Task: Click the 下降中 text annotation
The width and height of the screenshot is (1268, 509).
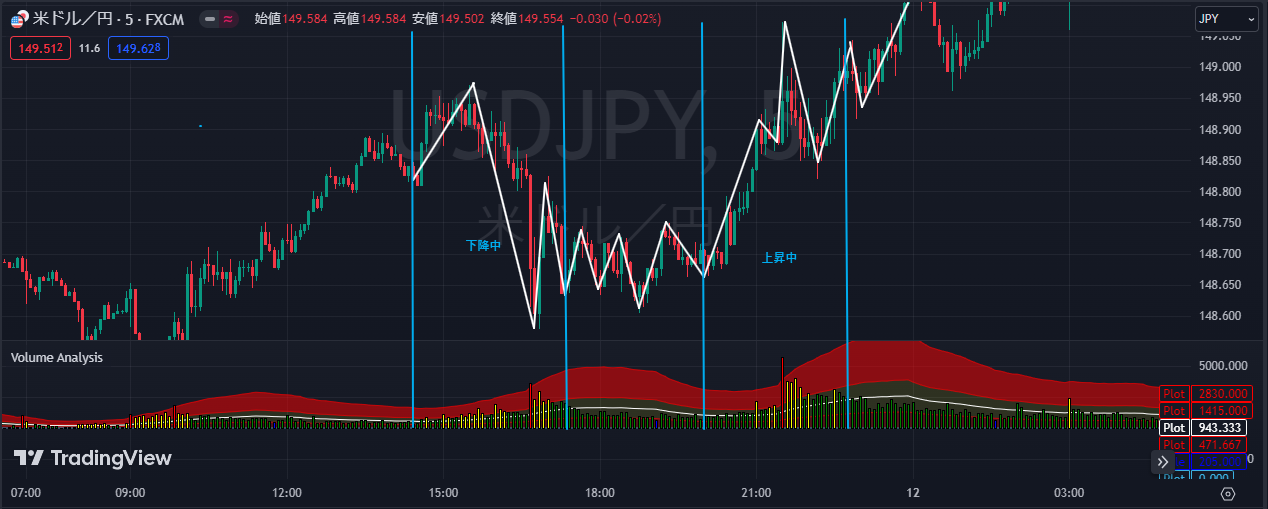Action: [x=483, y=245]
